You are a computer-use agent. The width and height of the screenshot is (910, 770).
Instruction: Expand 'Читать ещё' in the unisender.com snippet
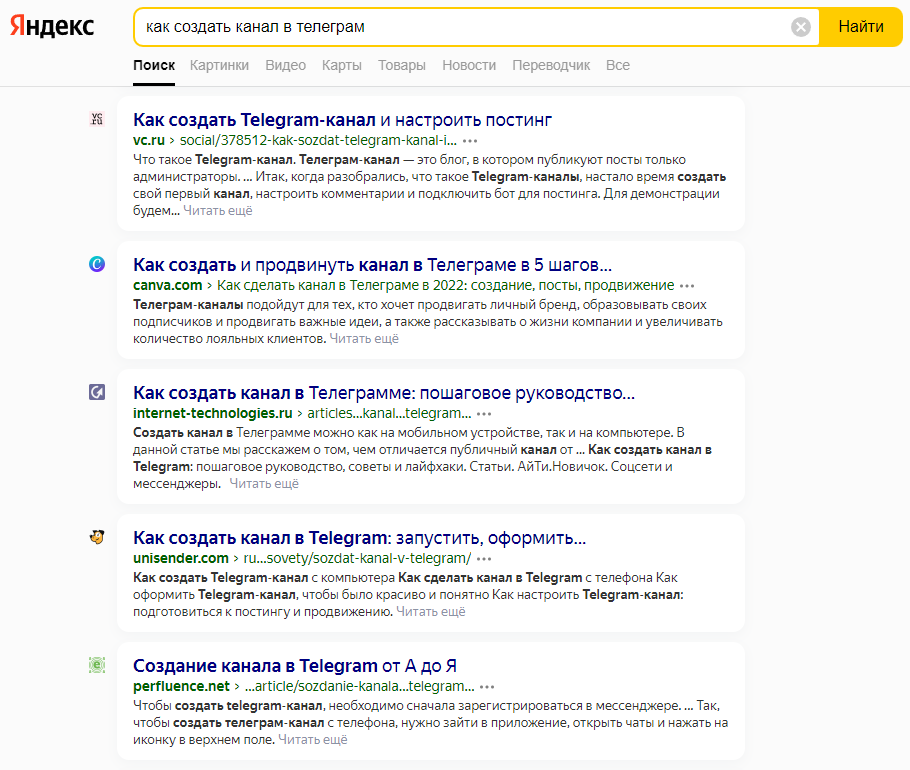click(431, 612)
